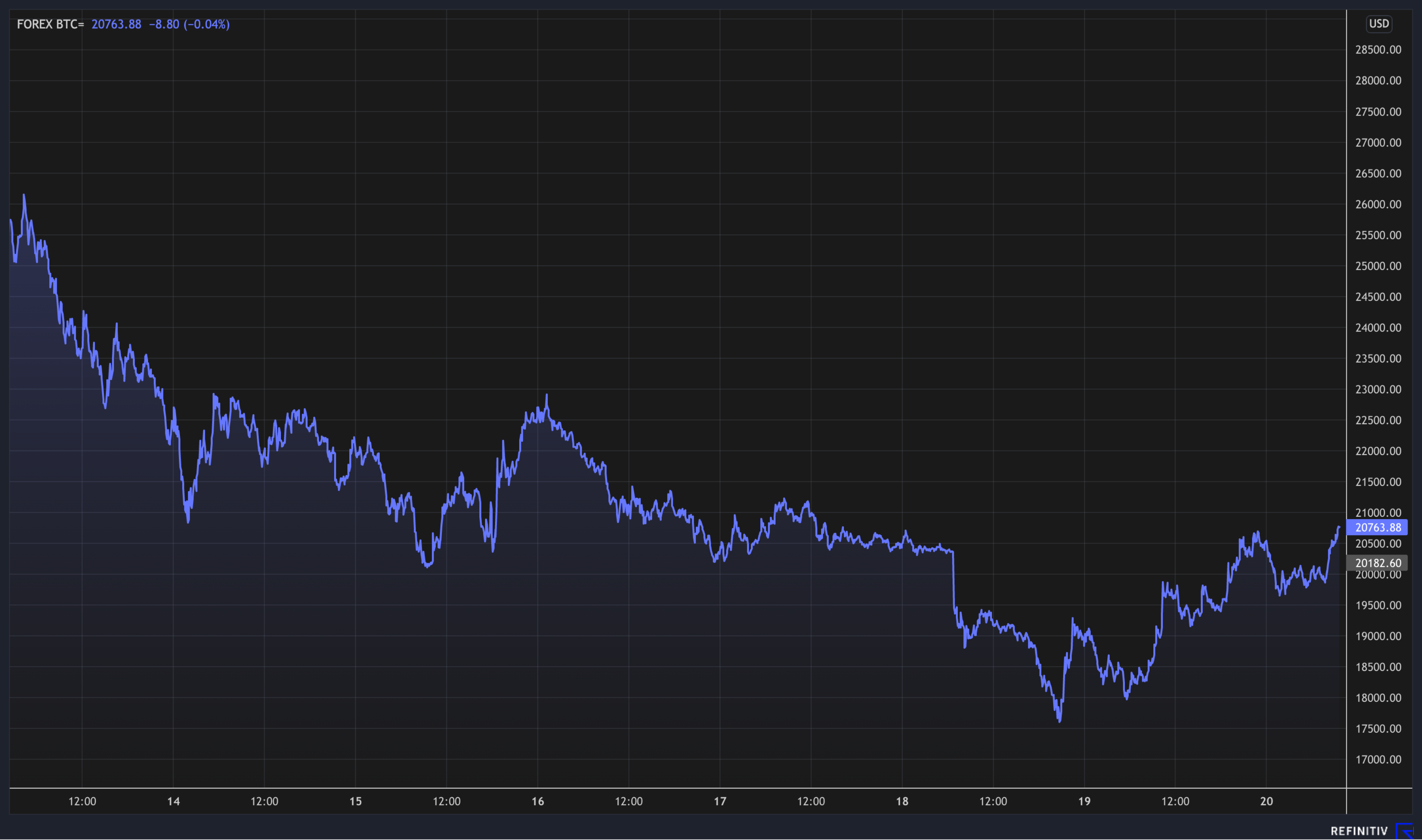Image resolution: width=1422 pixels, height=840 pixels.
Task: Click the 17500.00 price axis label
Action: (x=1378, y=729)
